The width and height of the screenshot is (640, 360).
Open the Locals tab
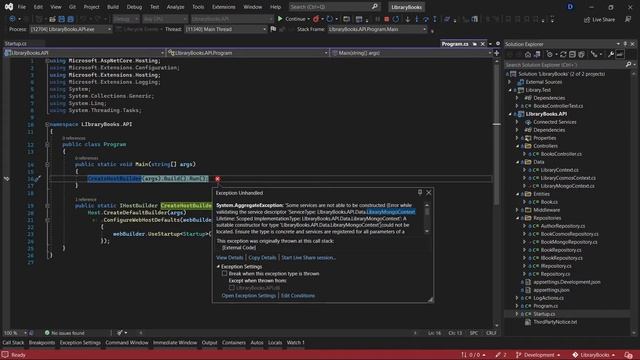275,343
